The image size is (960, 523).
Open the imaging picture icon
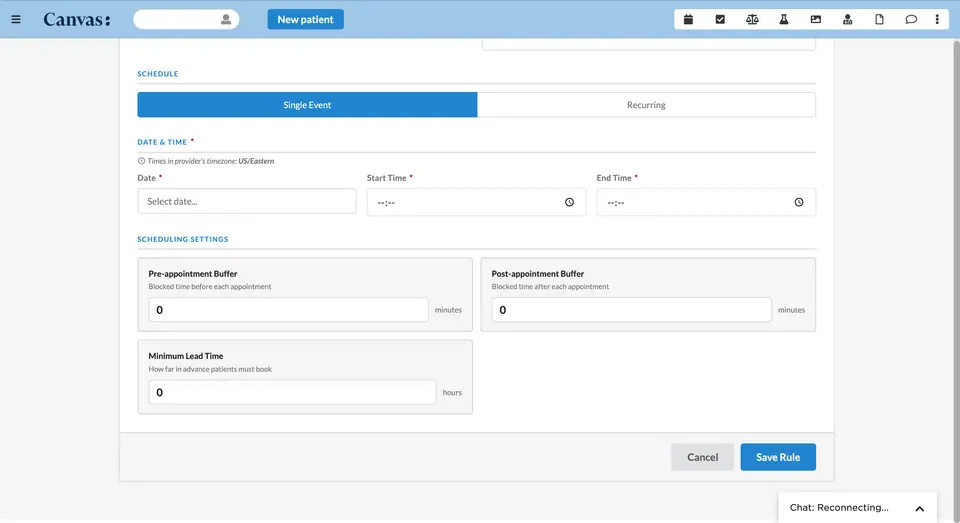[x=816, y=20]
